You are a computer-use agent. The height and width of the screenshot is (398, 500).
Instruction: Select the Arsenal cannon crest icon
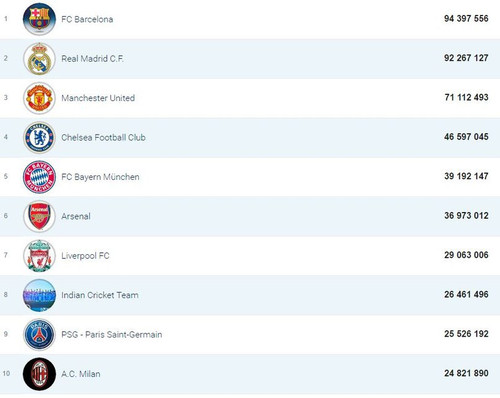39,216
